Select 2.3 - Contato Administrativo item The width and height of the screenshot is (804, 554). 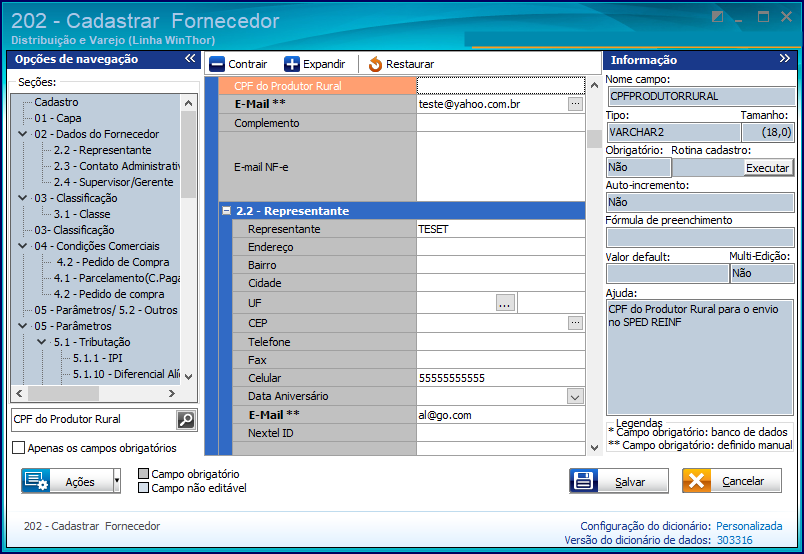[117, 166]
